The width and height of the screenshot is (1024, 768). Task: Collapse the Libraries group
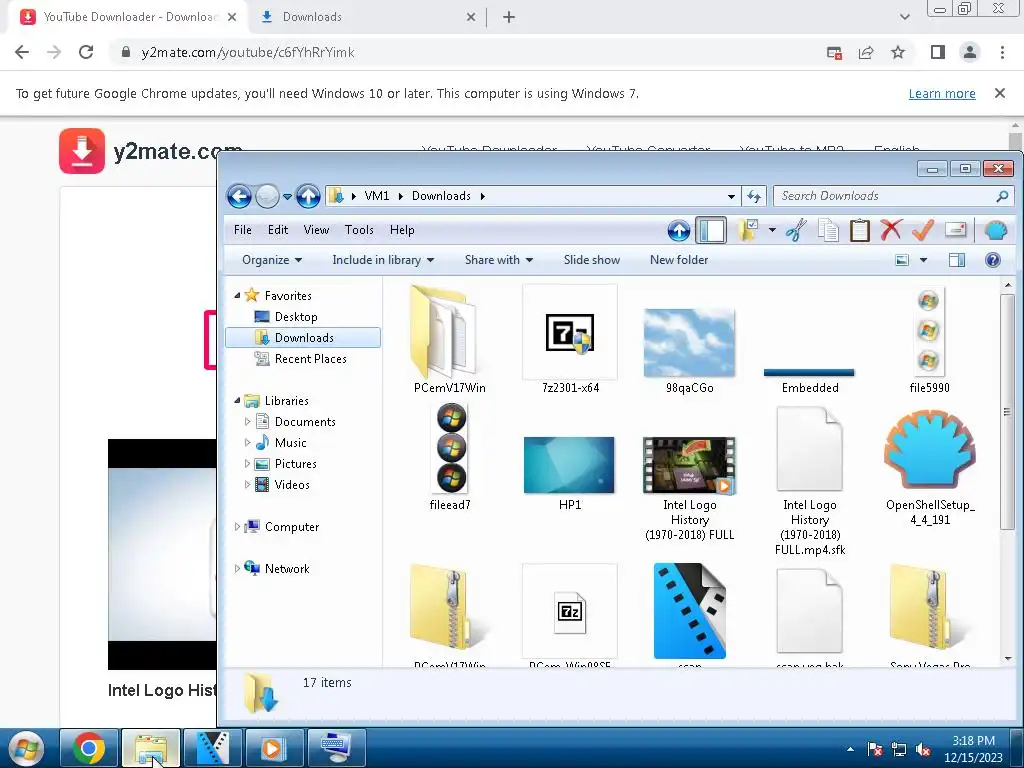click(237, 401)
